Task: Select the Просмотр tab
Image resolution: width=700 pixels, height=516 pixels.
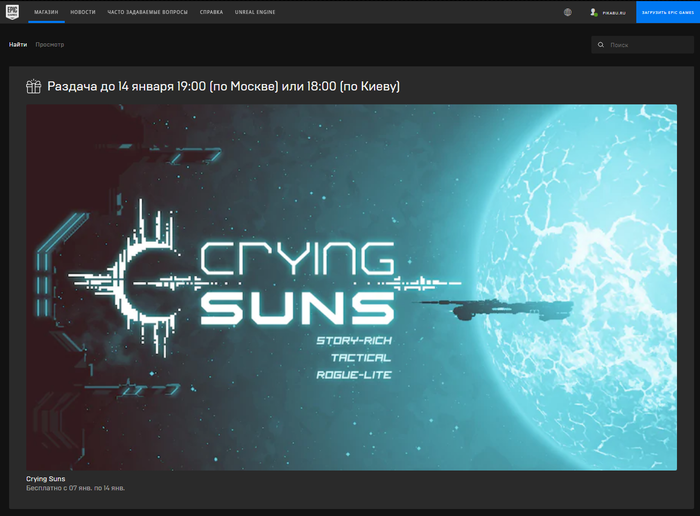Action: tap(50, 45)
